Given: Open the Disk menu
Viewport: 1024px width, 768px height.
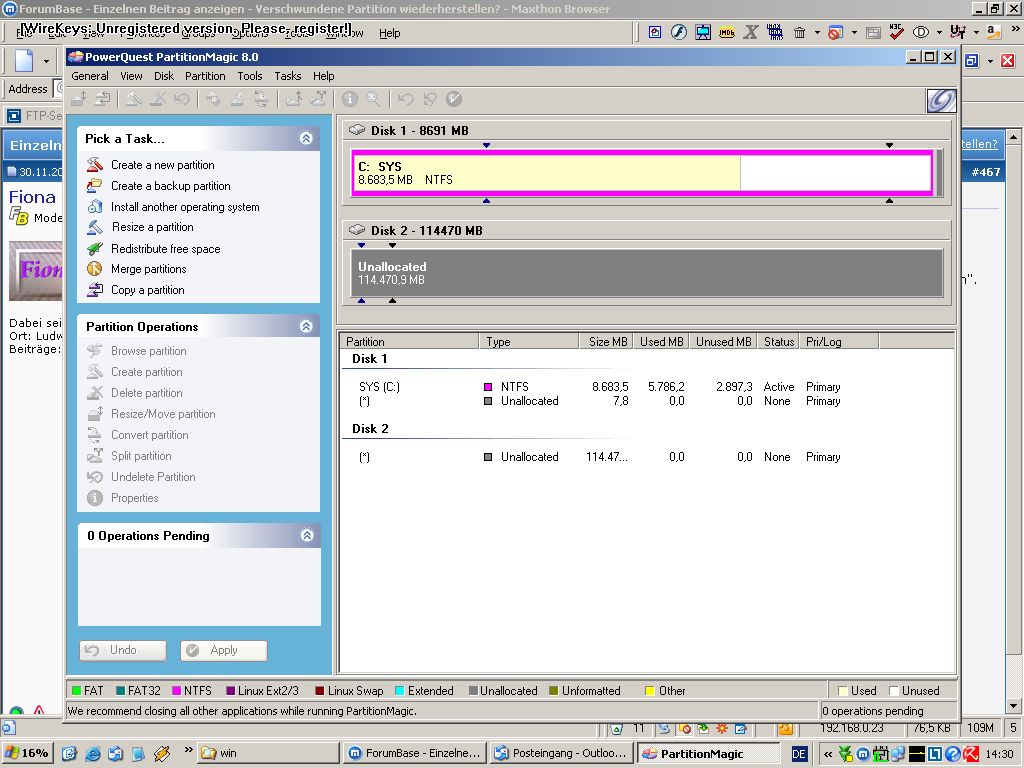Looking at the screenshot, I should 164,76.
